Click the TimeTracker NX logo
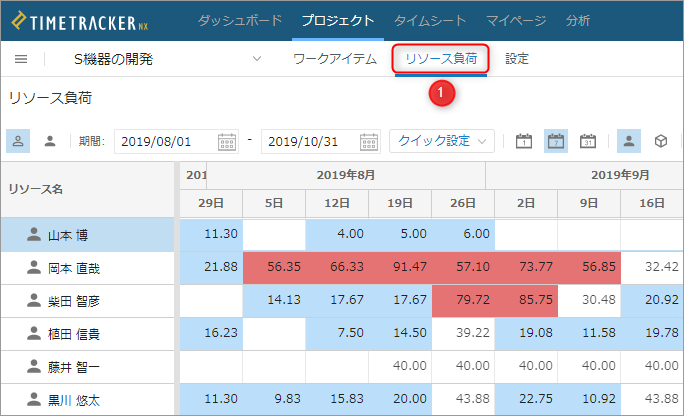This screenshot has width=684, height=416. point(79,21)
